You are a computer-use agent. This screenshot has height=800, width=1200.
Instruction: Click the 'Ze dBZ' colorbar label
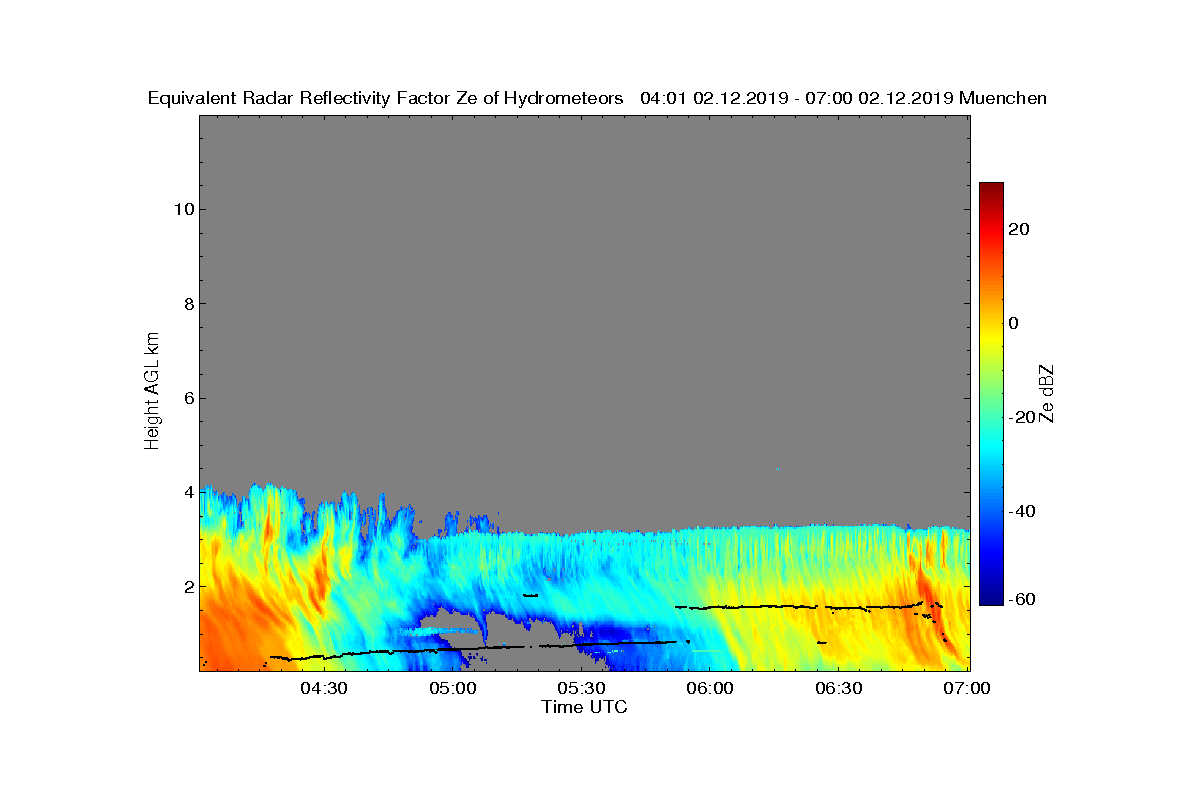1047,394
